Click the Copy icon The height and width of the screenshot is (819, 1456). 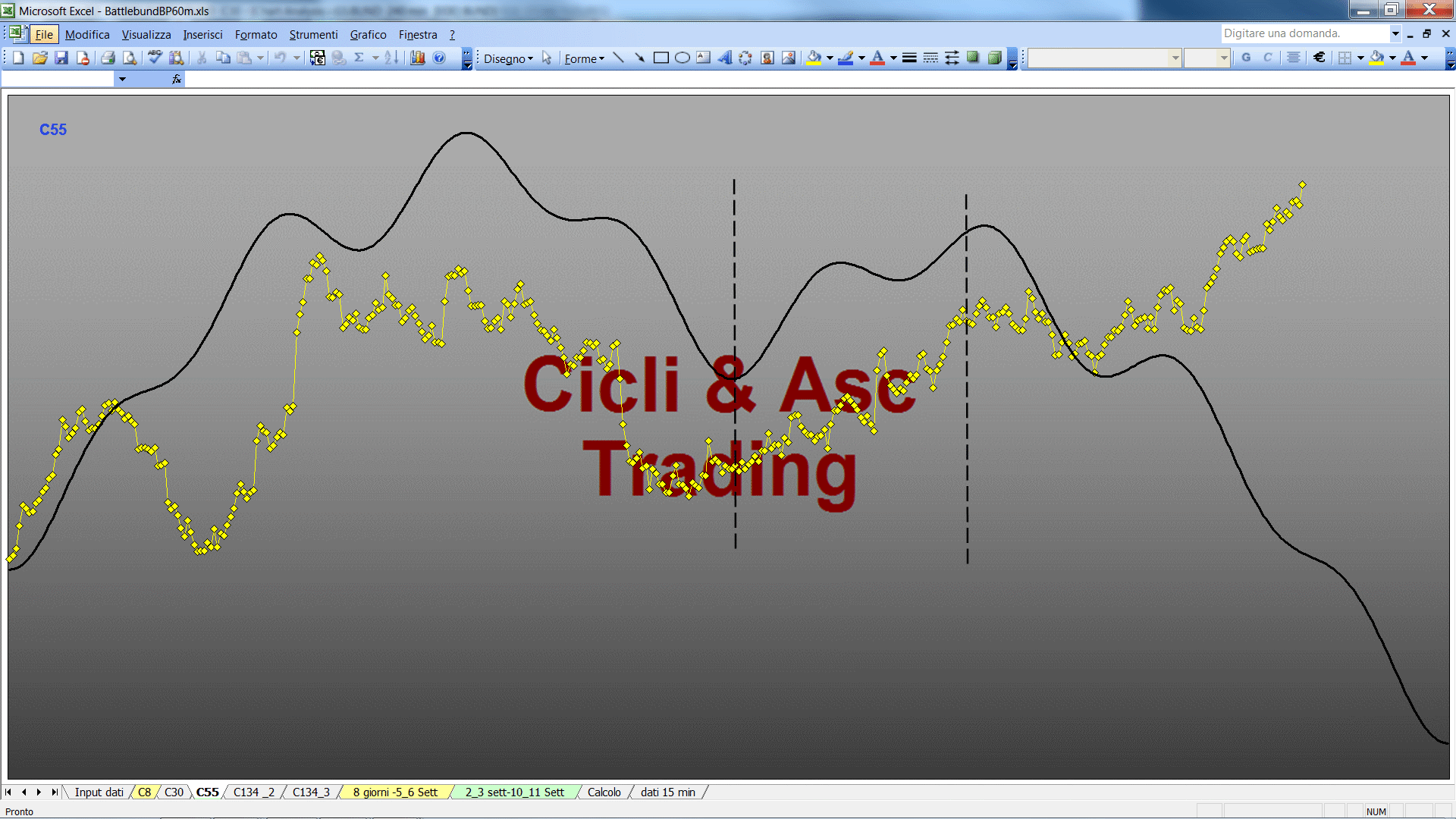pos(223,58)
